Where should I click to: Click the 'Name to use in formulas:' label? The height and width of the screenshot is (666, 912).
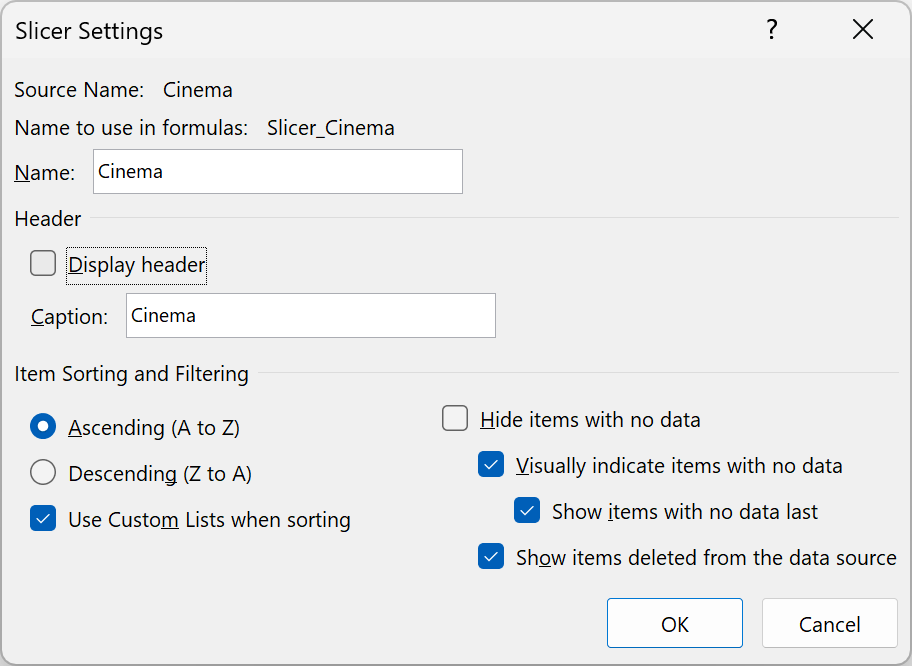(131, 127)
